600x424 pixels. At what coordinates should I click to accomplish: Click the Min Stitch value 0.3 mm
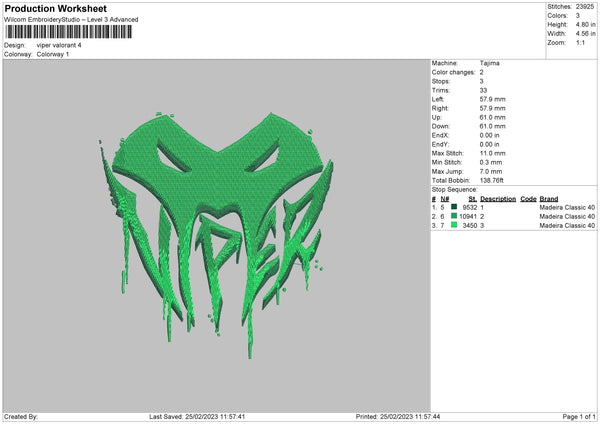[x=491, y=162]
